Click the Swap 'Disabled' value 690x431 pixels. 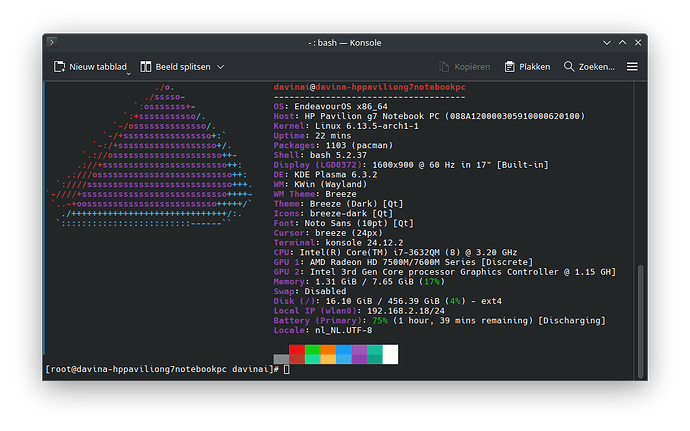(325, 291)
